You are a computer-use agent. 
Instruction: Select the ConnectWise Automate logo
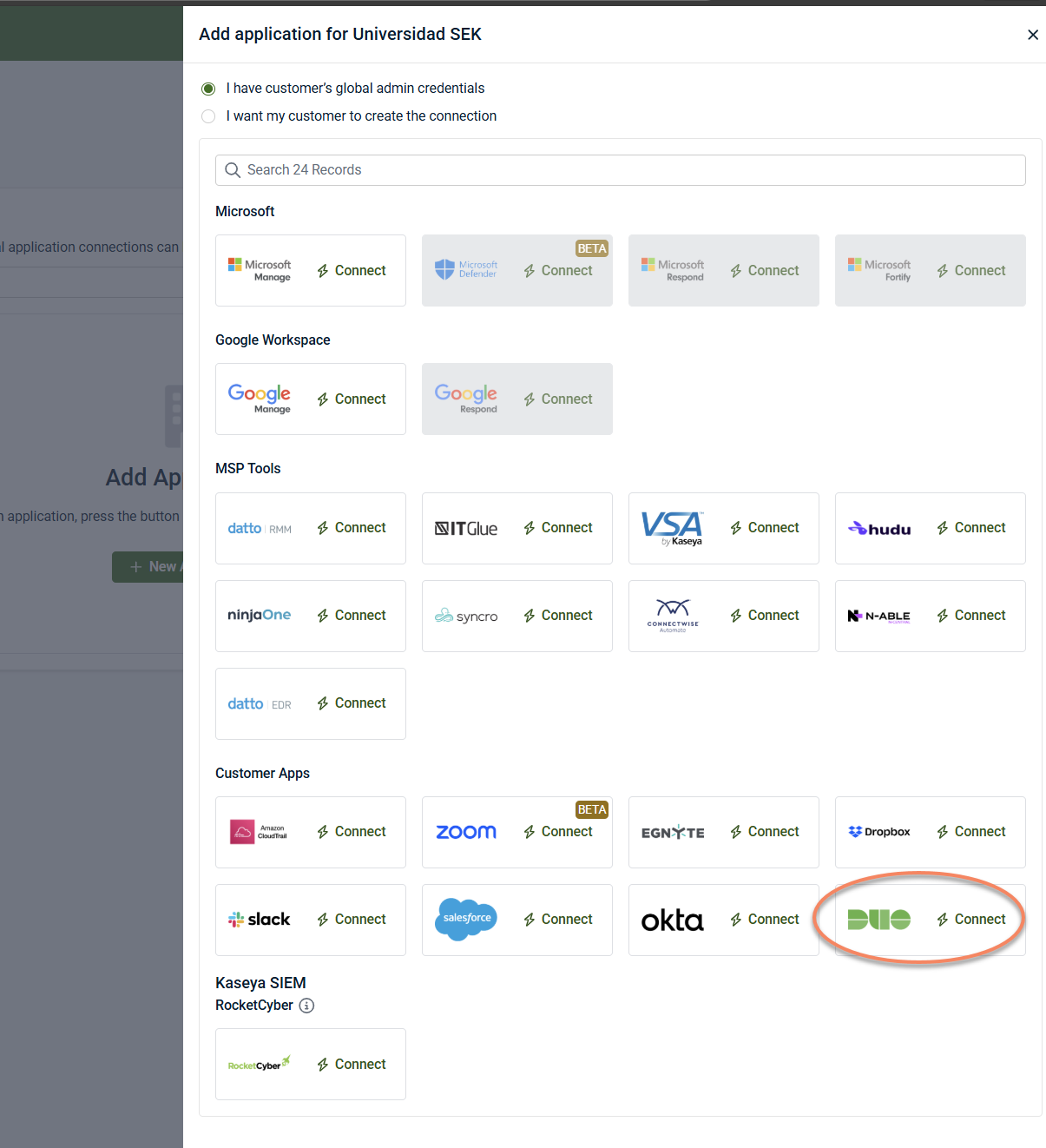click(673, 616)
